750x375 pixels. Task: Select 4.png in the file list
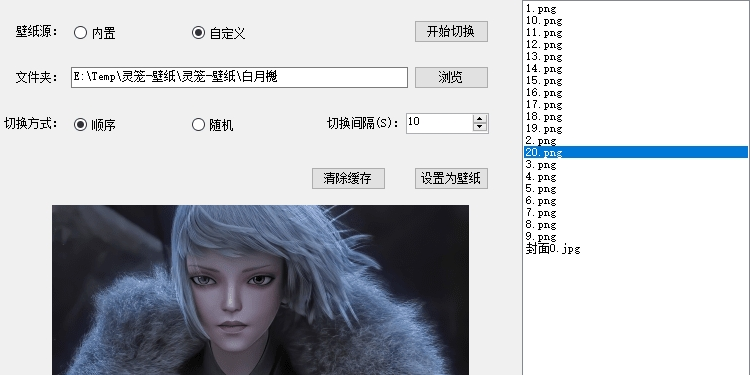(x=636, y=176)
